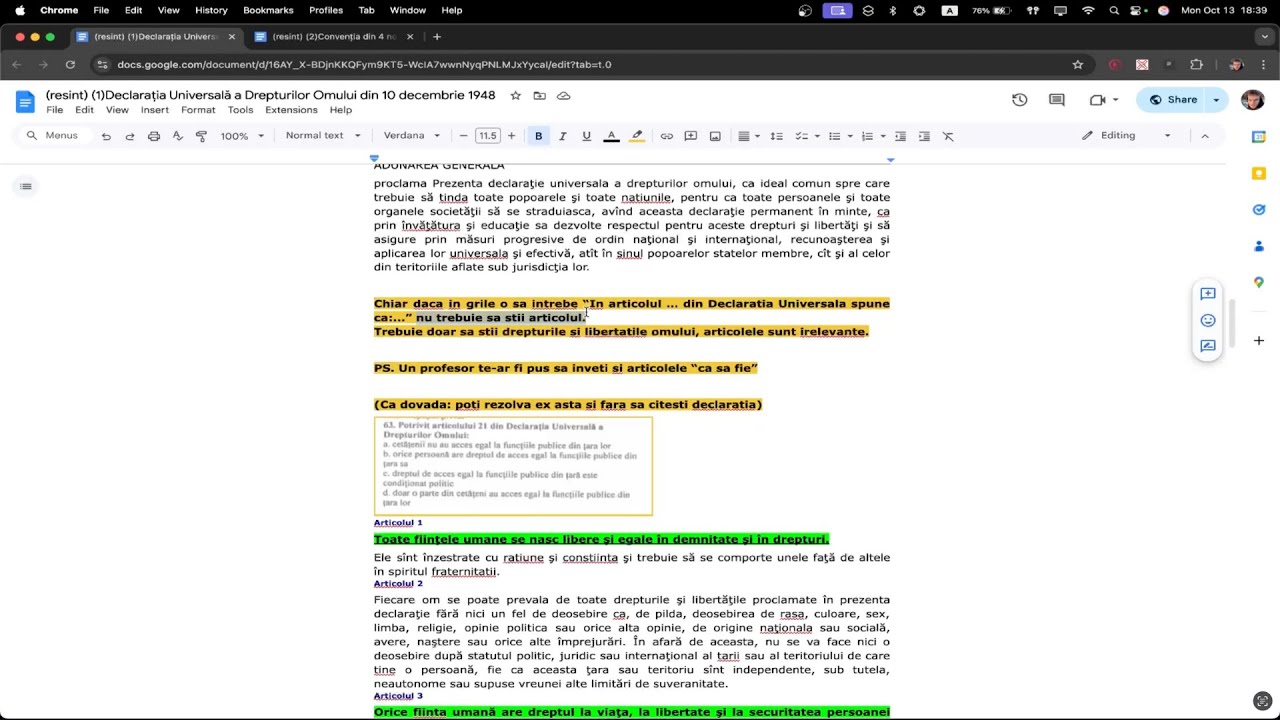The width and height of the screenshot is (1280, 720).
Task: Open a new Chrome tab
Action: [x=437, y=37]
